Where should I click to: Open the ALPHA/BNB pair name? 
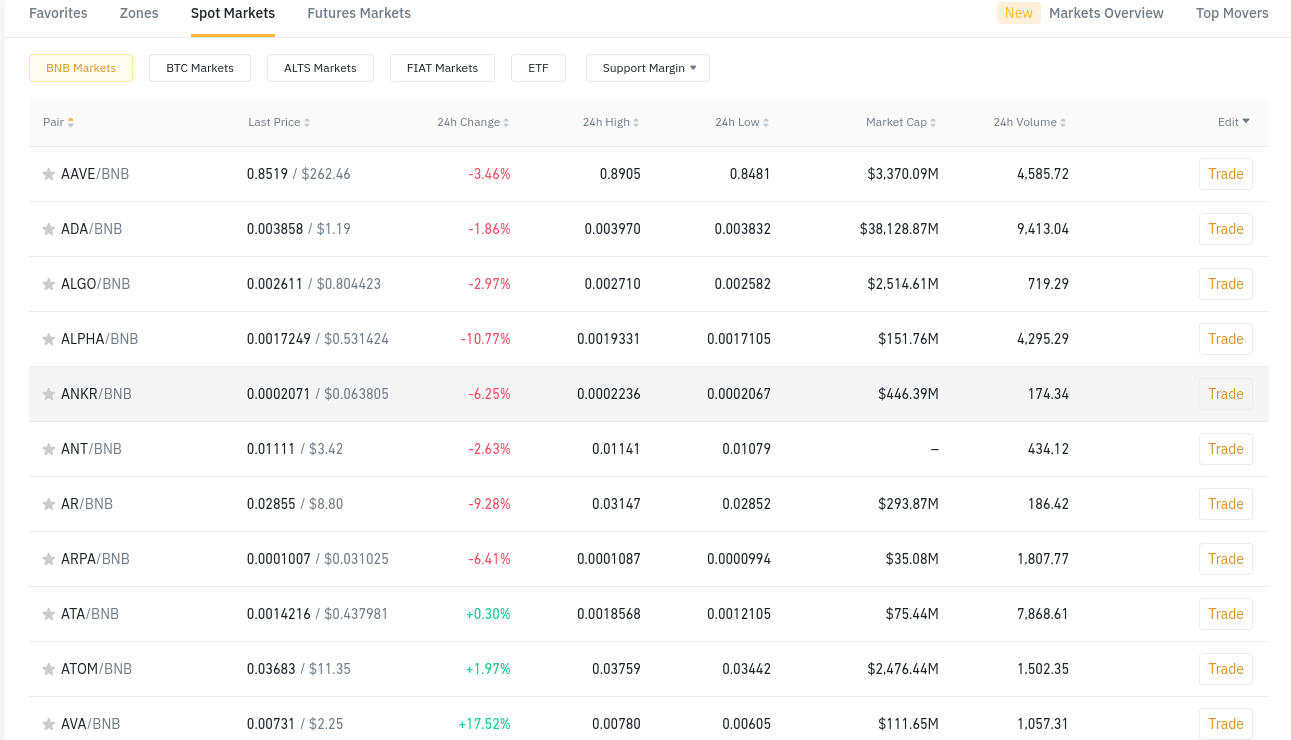click(x=99, y=339)
